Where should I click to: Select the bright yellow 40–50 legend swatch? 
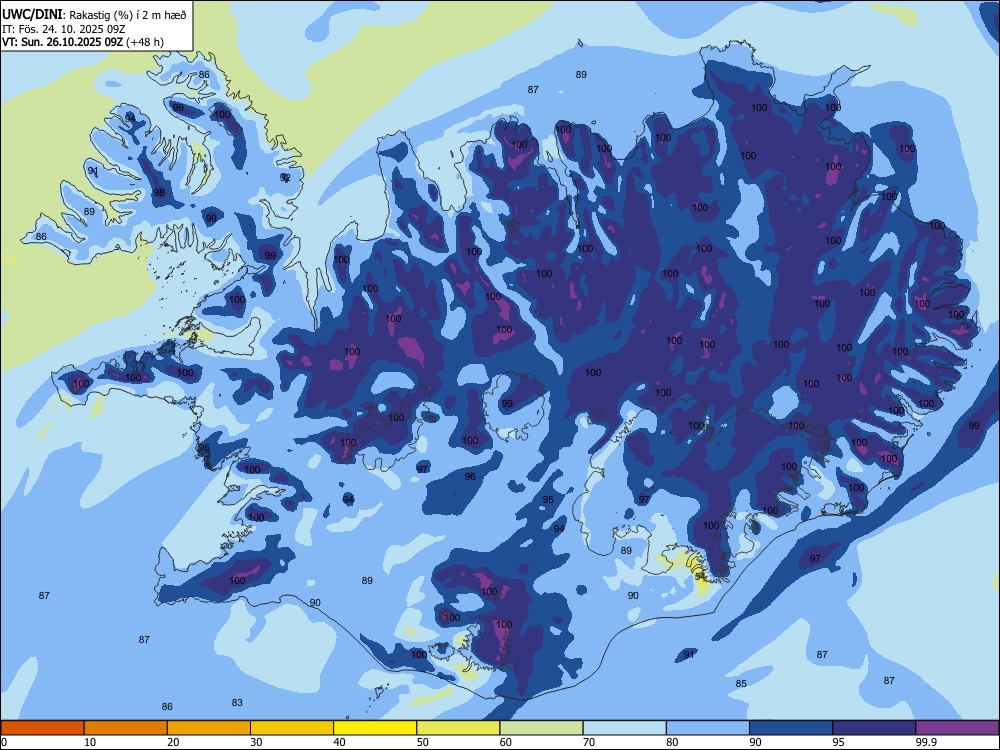[x=375, y=728]
